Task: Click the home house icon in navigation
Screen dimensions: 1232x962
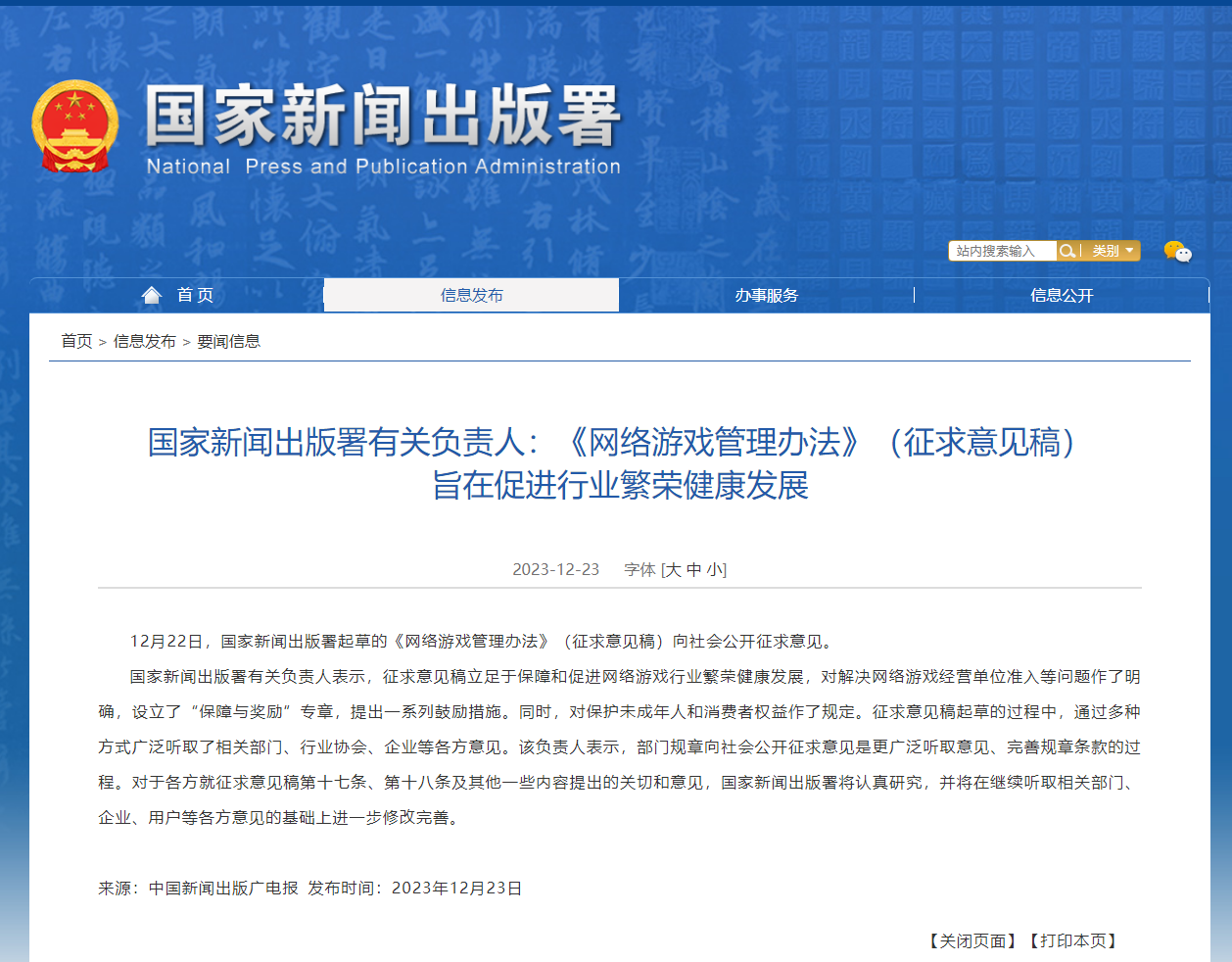Action: tap(152, 295)
